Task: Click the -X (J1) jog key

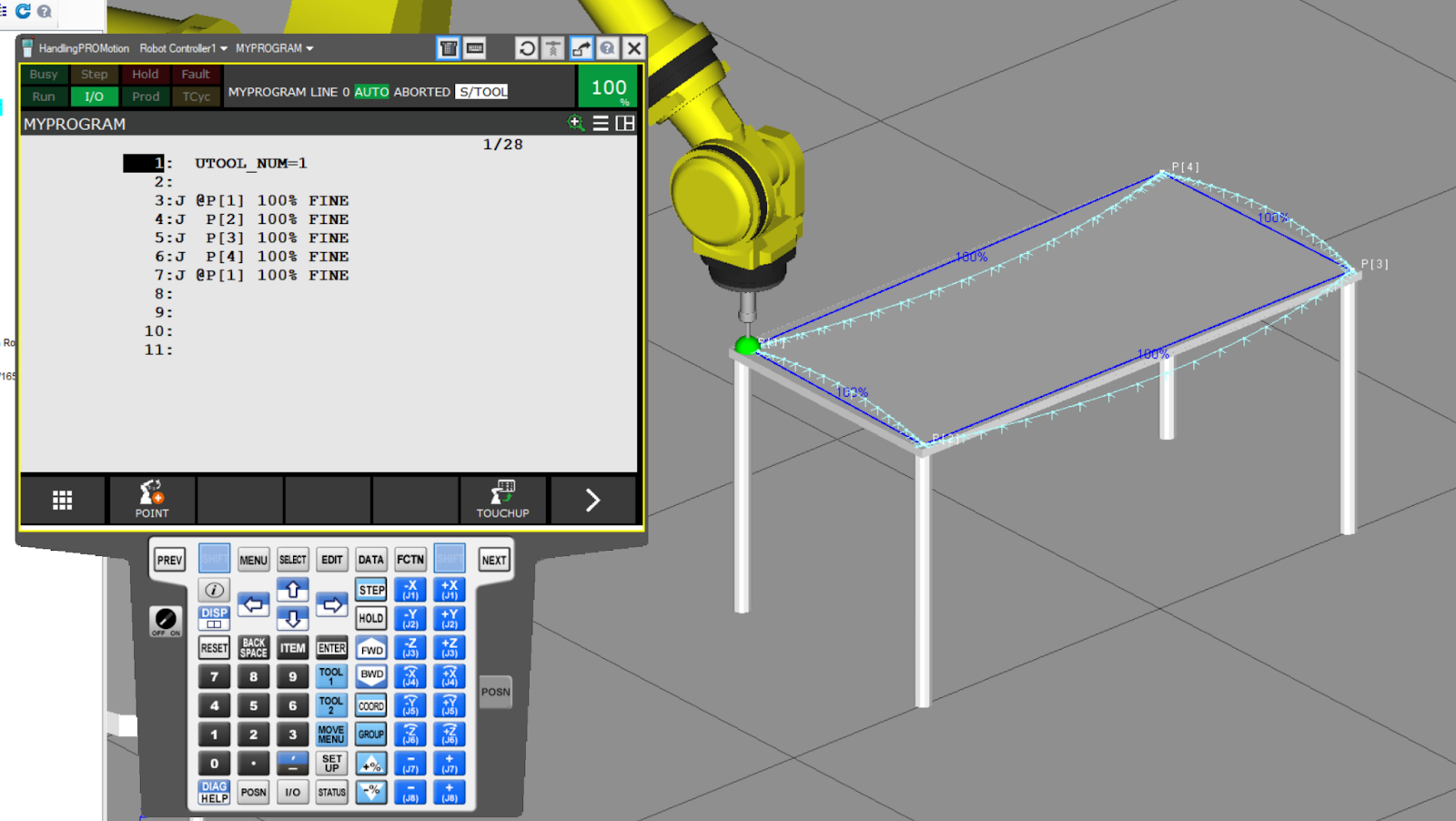Action: (410, 590)
